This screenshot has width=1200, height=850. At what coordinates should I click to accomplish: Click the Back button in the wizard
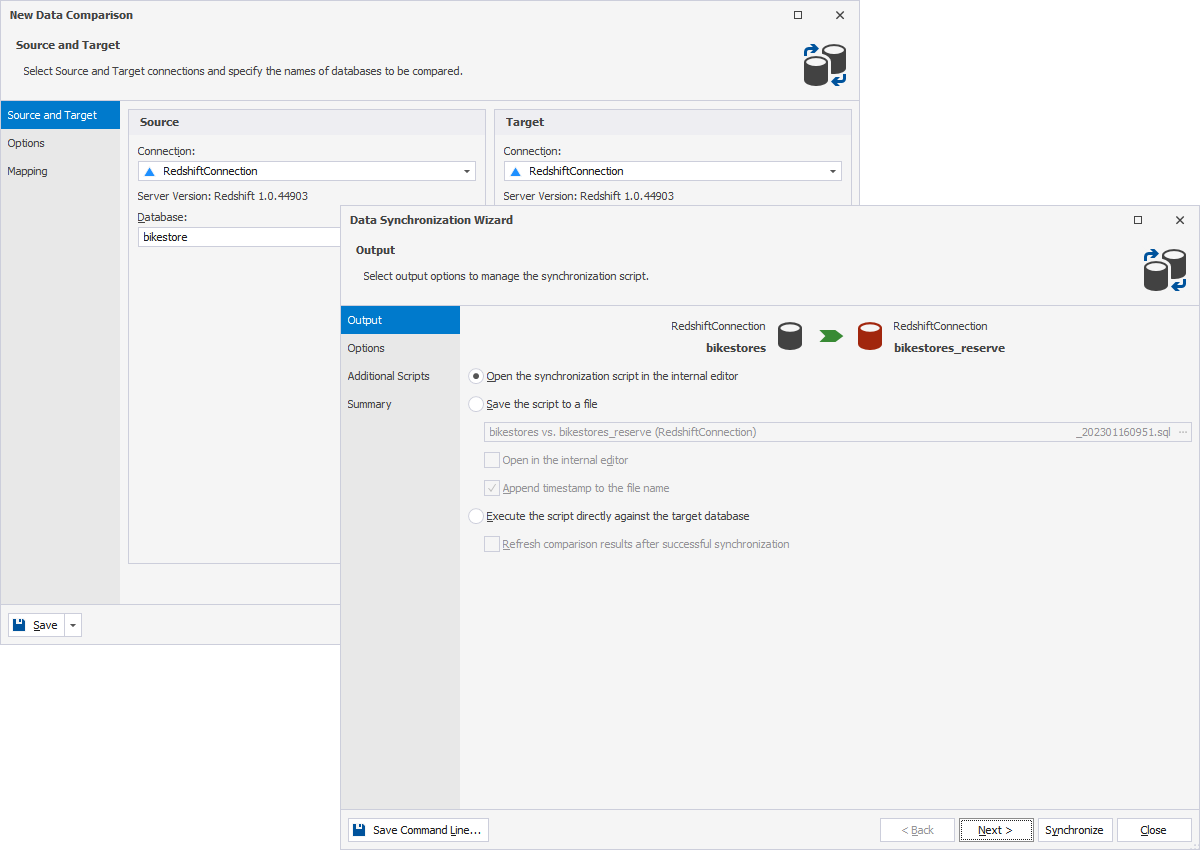click(917, 830)
